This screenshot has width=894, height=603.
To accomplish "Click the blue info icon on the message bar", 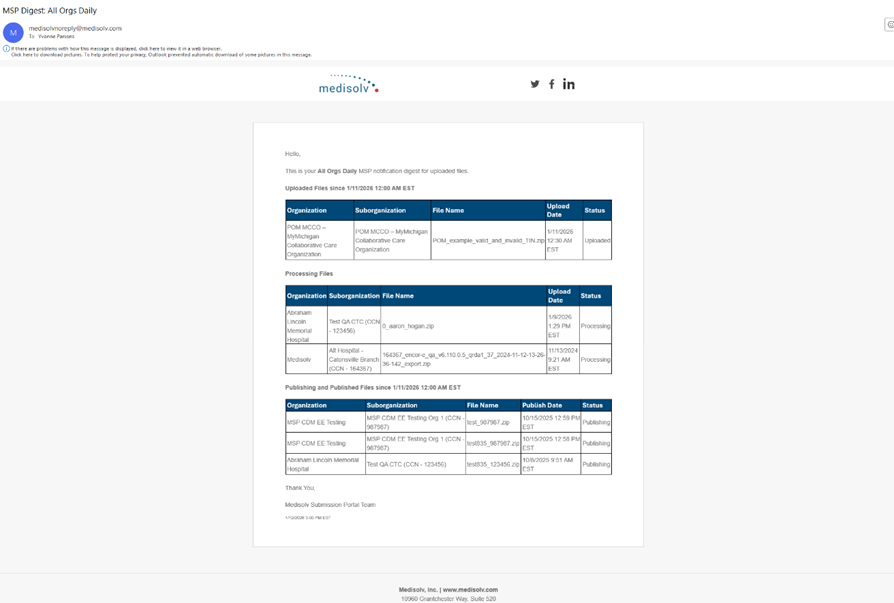I will [6, 48].
